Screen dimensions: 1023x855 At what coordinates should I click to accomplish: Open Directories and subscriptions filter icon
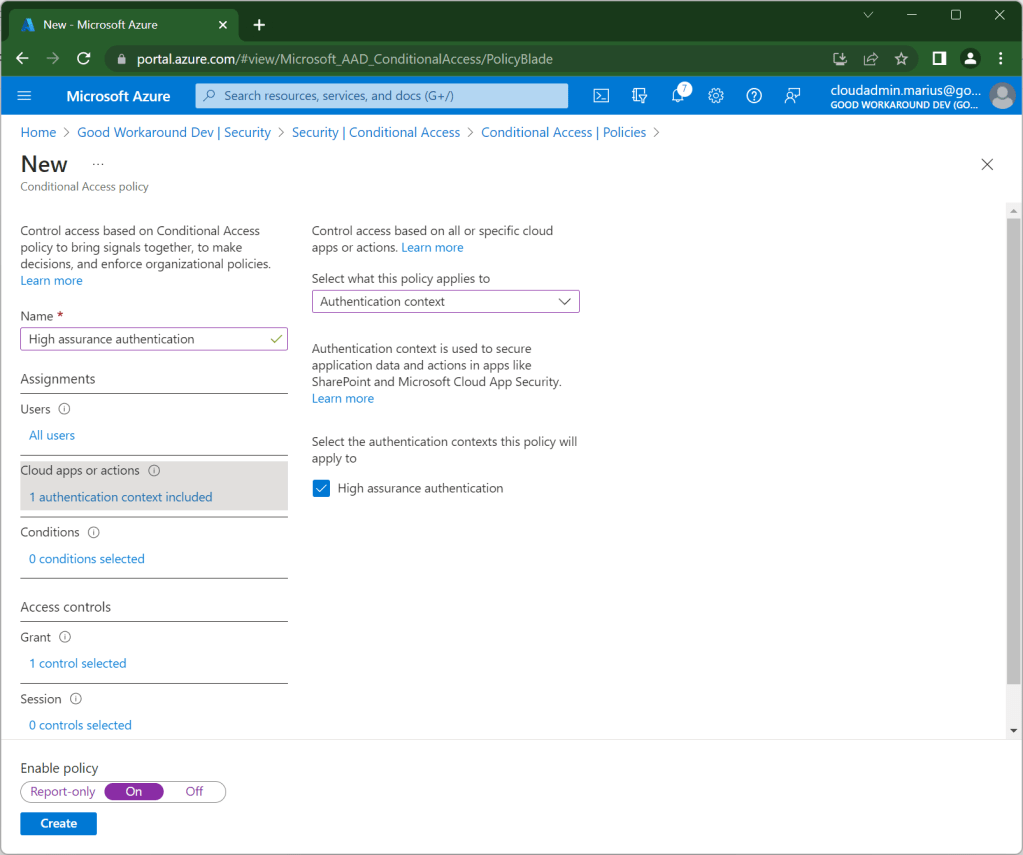pyautogui.click(x=640, y=96)
